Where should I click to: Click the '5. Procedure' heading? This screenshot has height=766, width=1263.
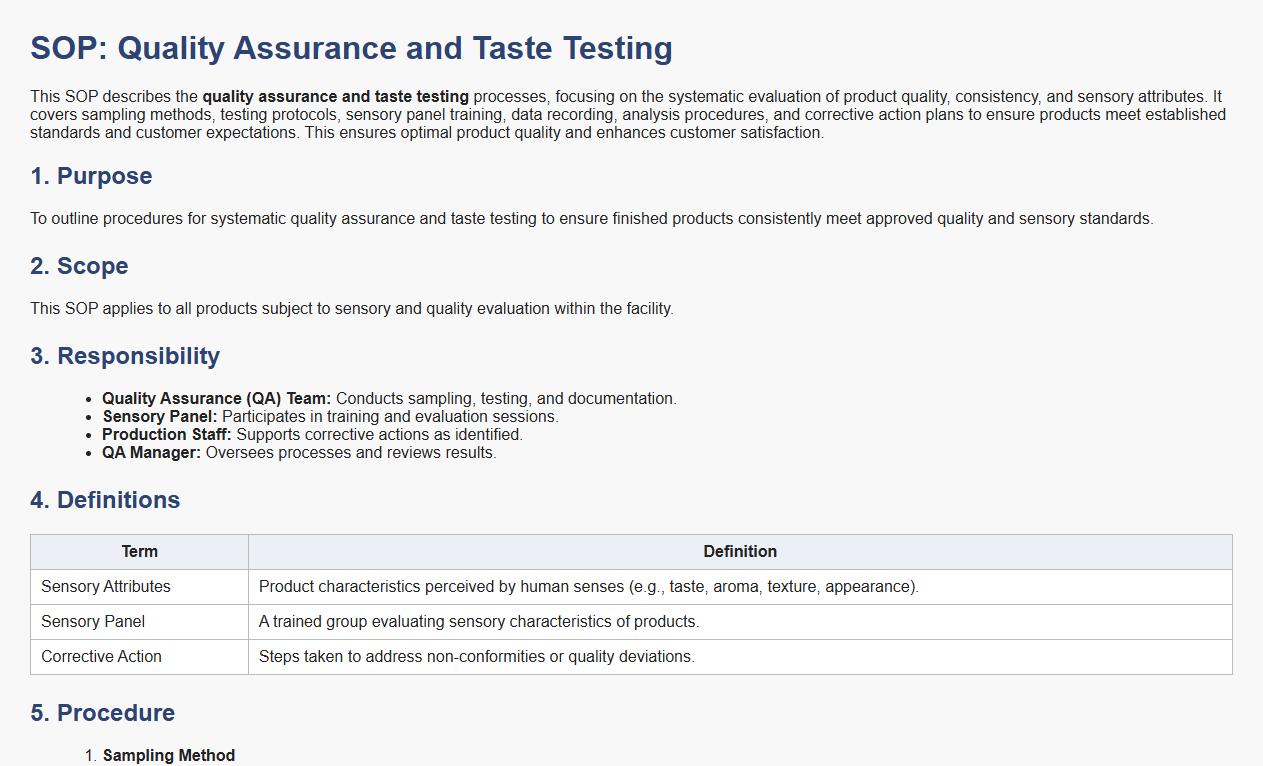(102, 713)
